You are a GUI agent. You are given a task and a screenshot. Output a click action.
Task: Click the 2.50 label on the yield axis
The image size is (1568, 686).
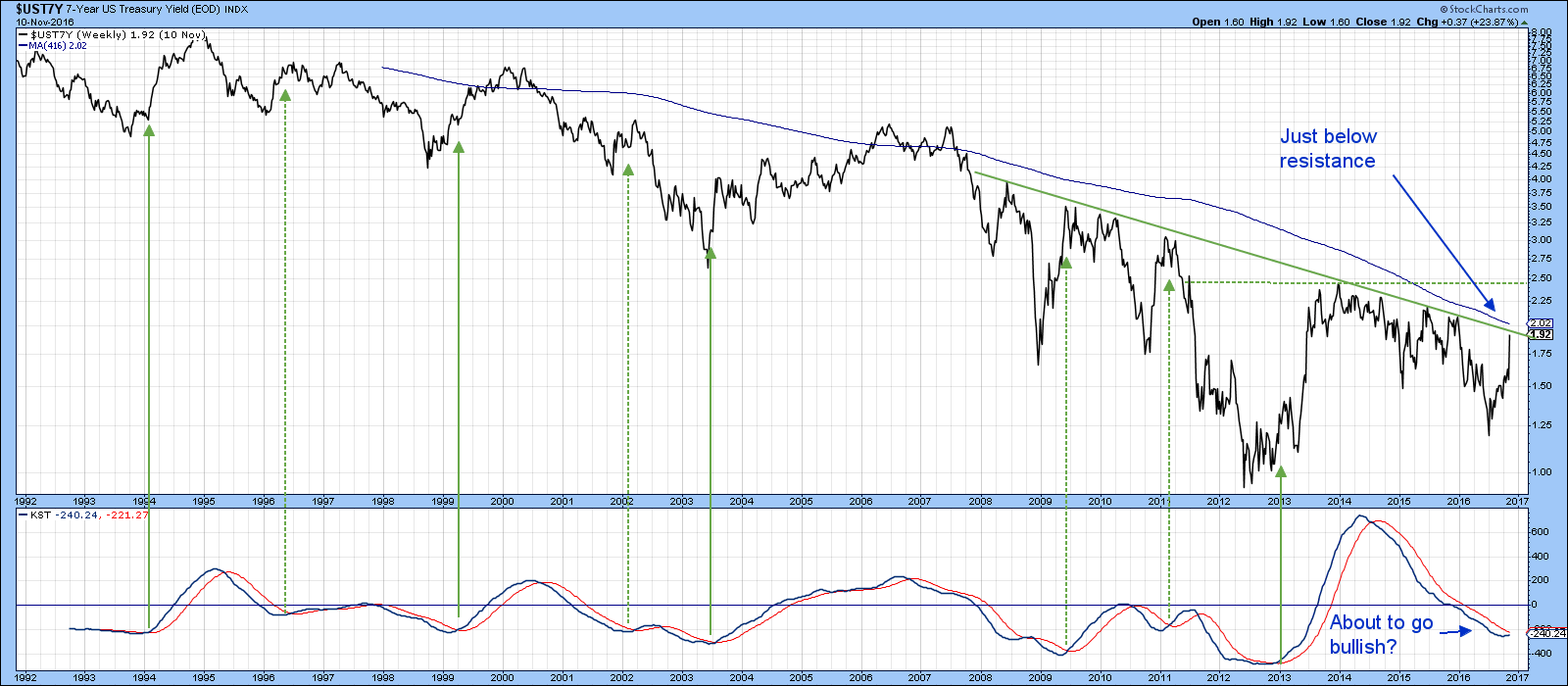click(x=1542, y=278)
